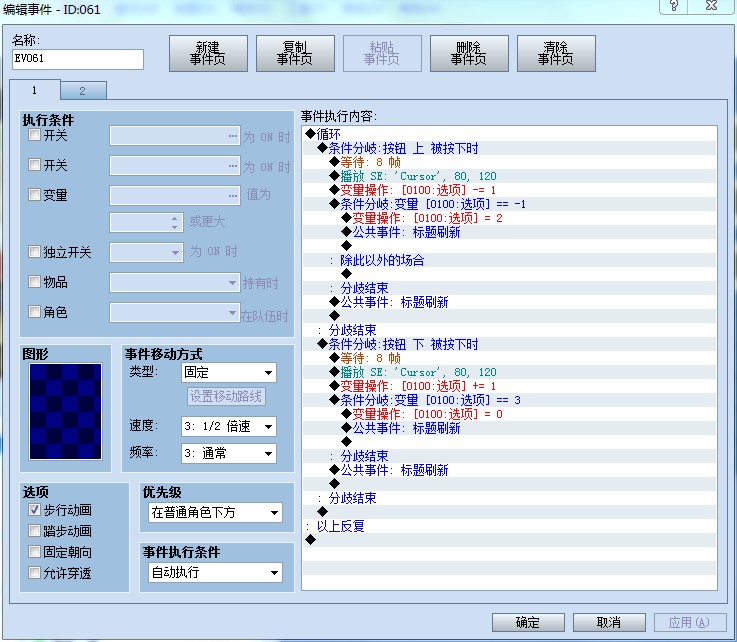This screenshot has height=642, width=737.
Task: Switch to event page tab 2
Action: [83, 91]
